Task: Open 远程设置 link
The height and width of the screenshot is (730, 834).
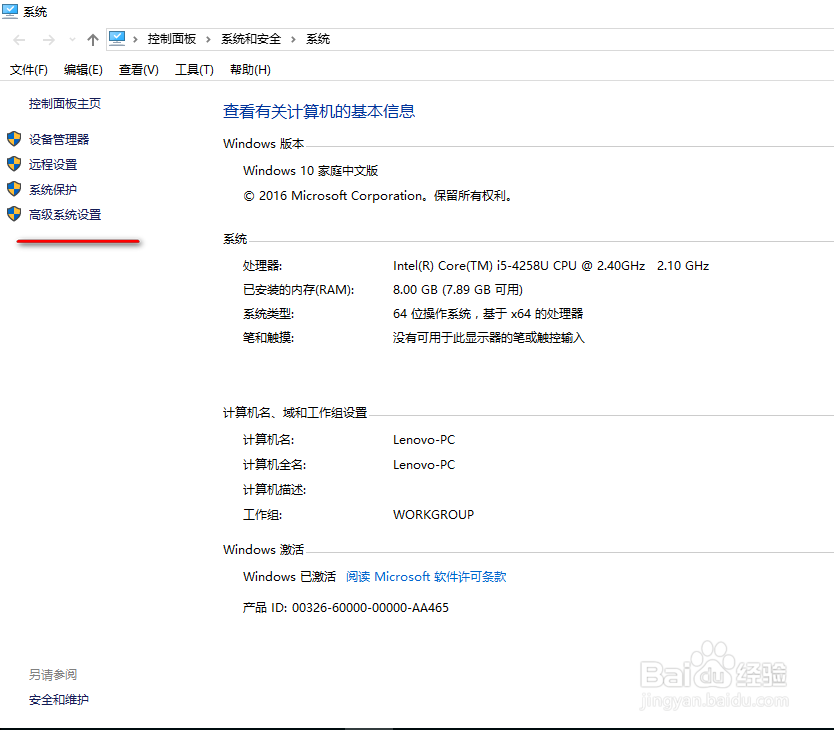Action: pos(53,164)
